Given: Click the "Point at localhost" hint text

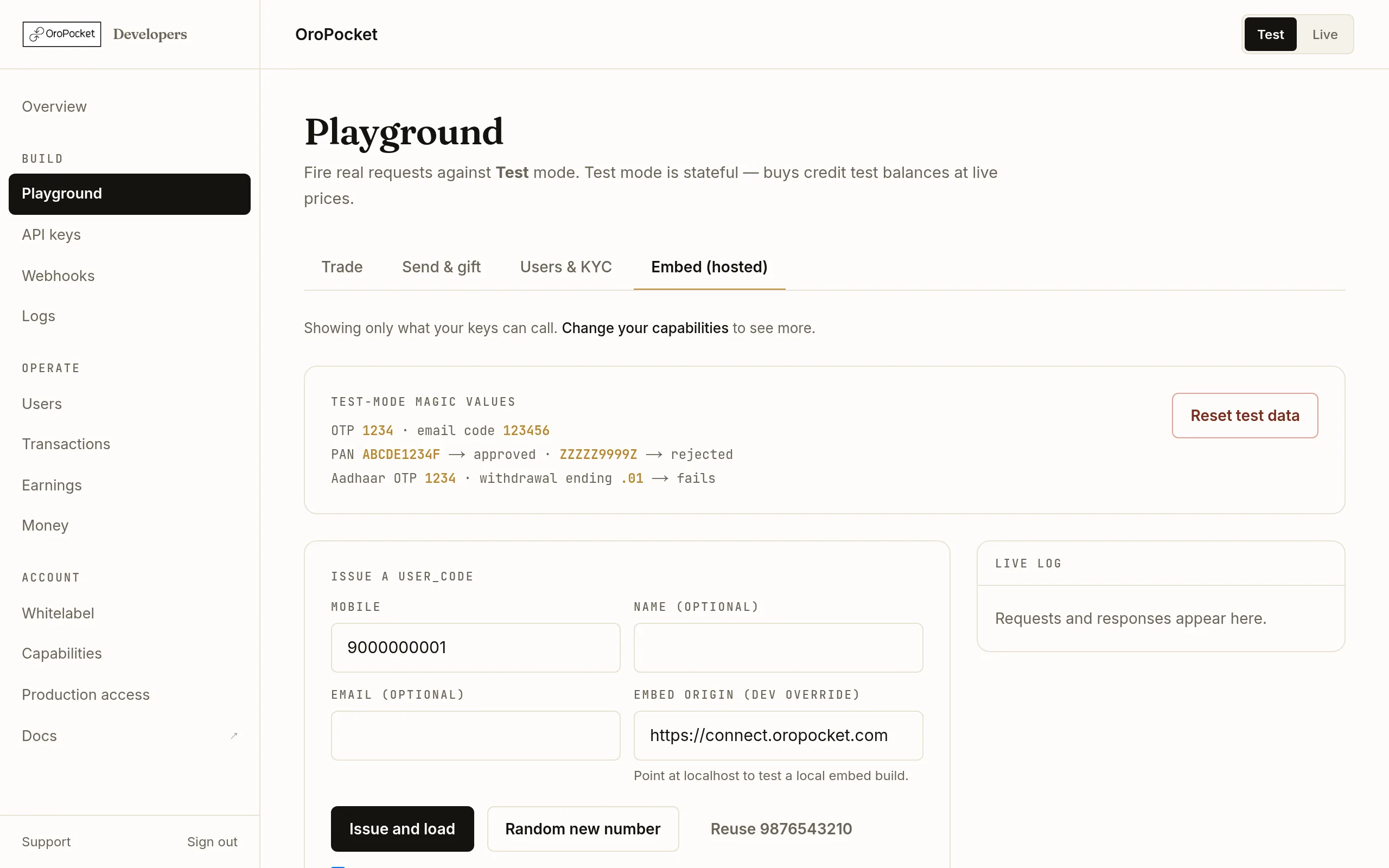Looking at the screenshot, I should point(771,776).
